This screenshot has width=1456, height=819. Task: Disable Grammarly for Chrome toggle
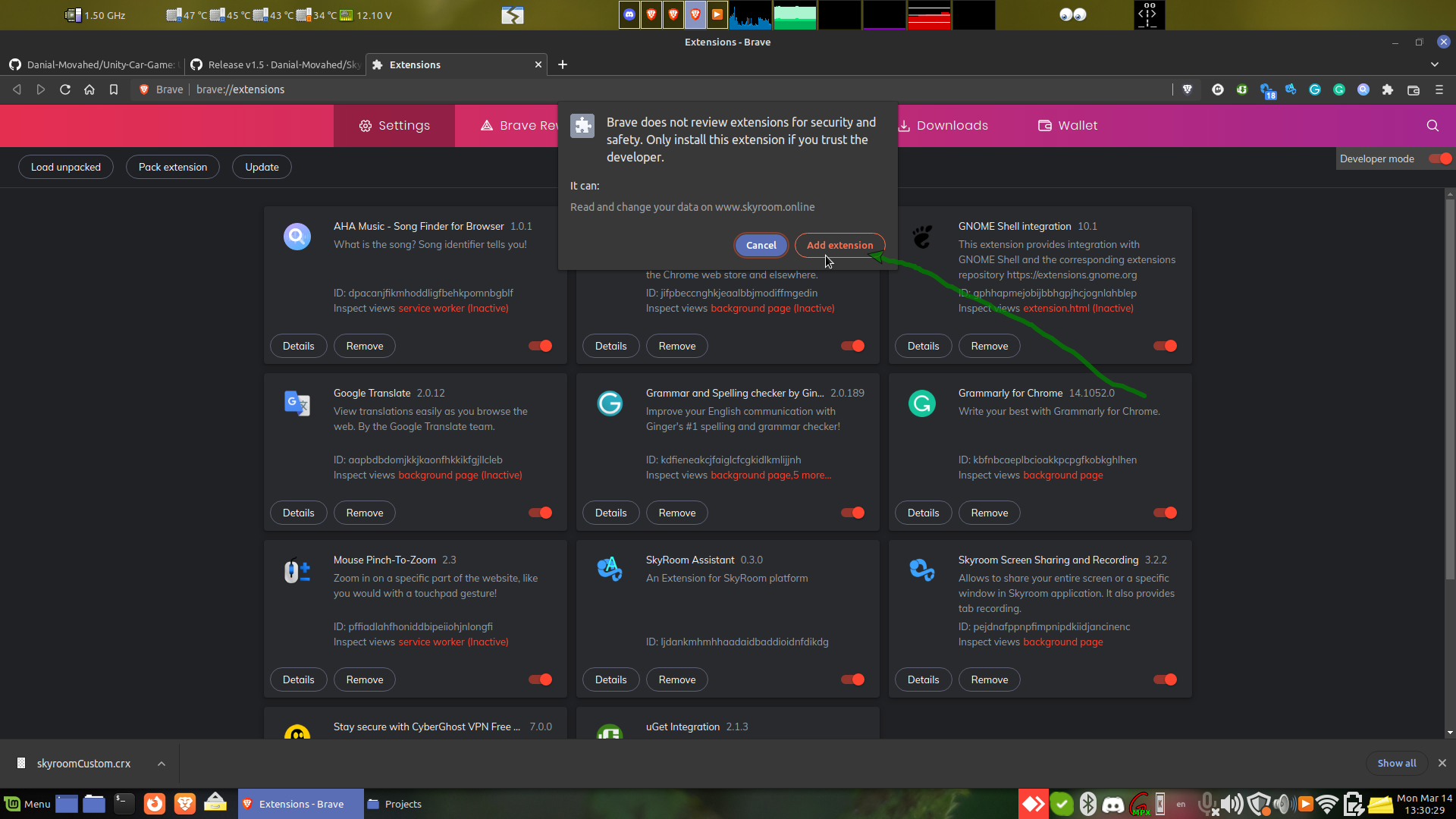pos(1165,513)
